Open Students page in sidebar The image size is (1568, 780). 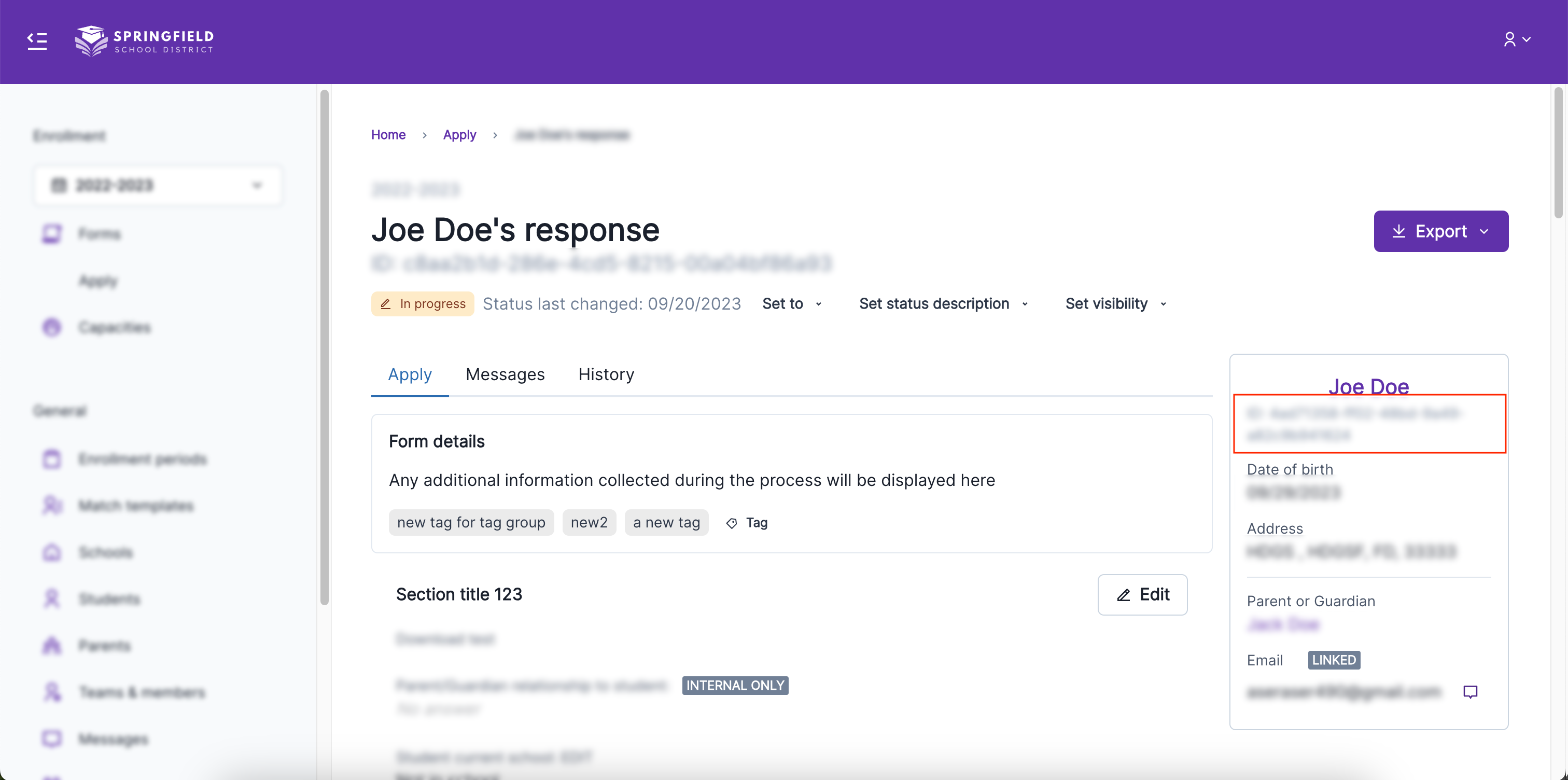click(x=109, y=599)
